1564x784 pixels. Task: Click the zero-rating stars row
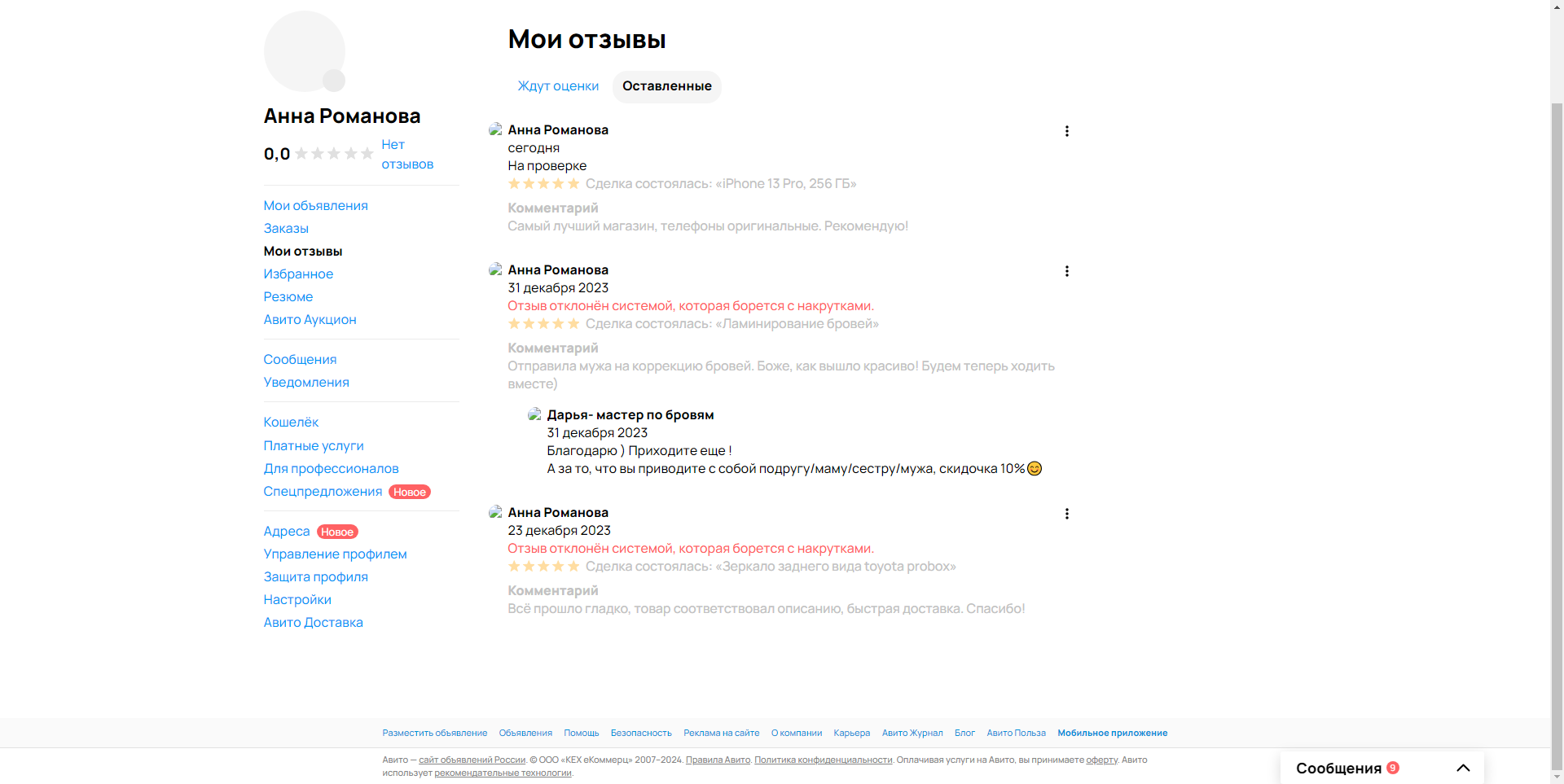pos(334,154)
